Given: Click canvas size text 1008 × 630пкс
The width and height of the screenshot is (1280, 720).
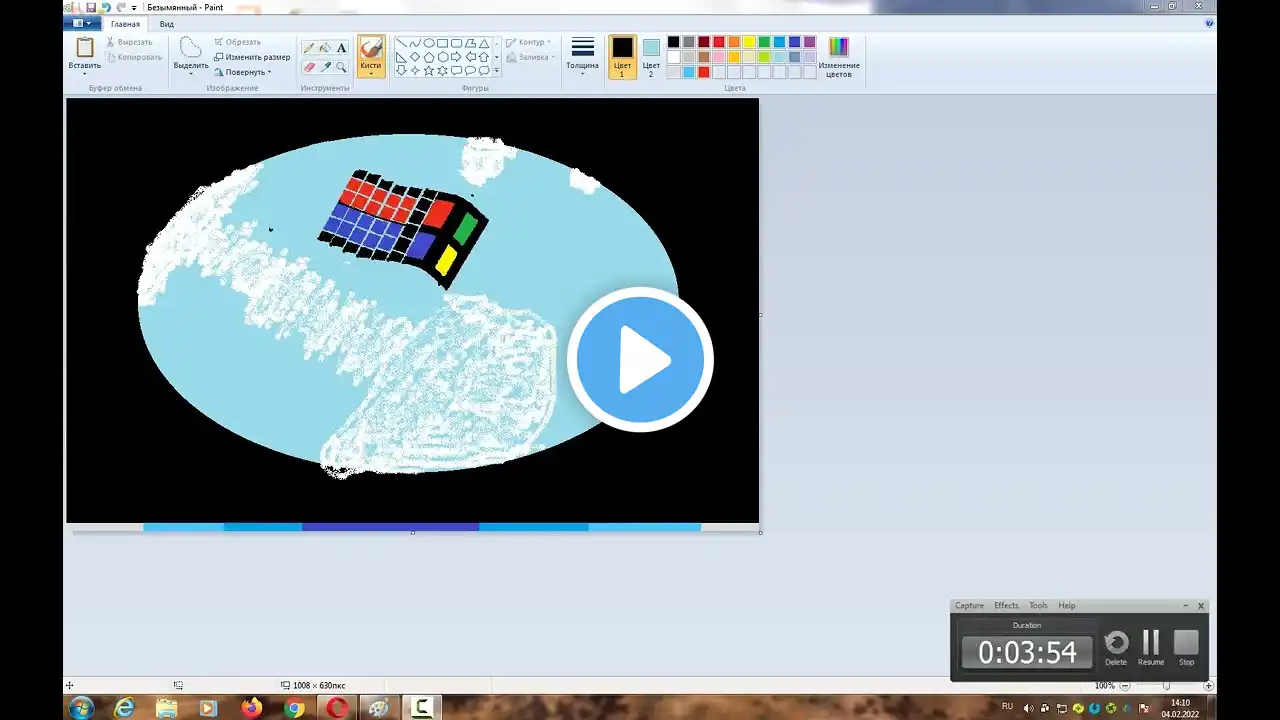Looking at the screenshot, I should (319, 686).
